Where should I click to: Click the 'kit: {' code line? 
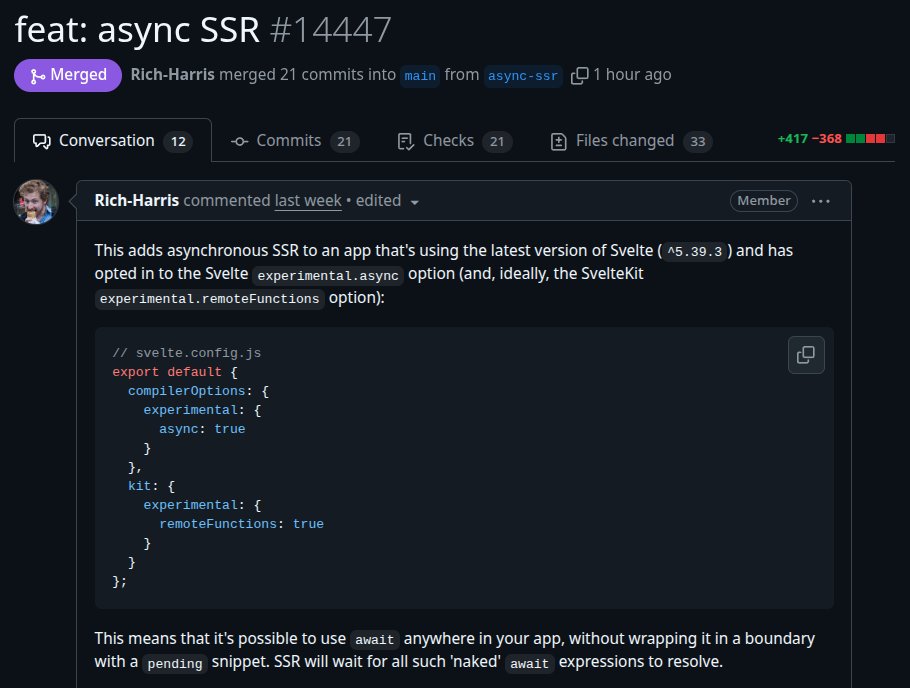(x=151, y=485)
